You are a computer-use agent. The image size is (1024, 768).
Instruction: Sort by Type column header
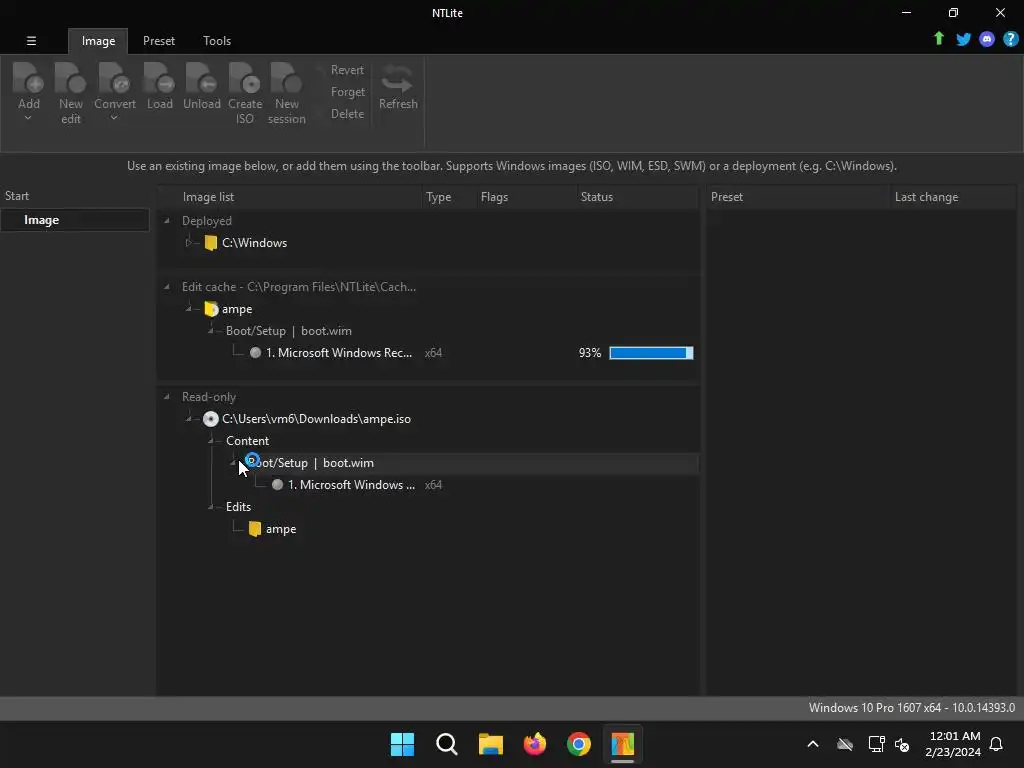[x=438, y=197]
